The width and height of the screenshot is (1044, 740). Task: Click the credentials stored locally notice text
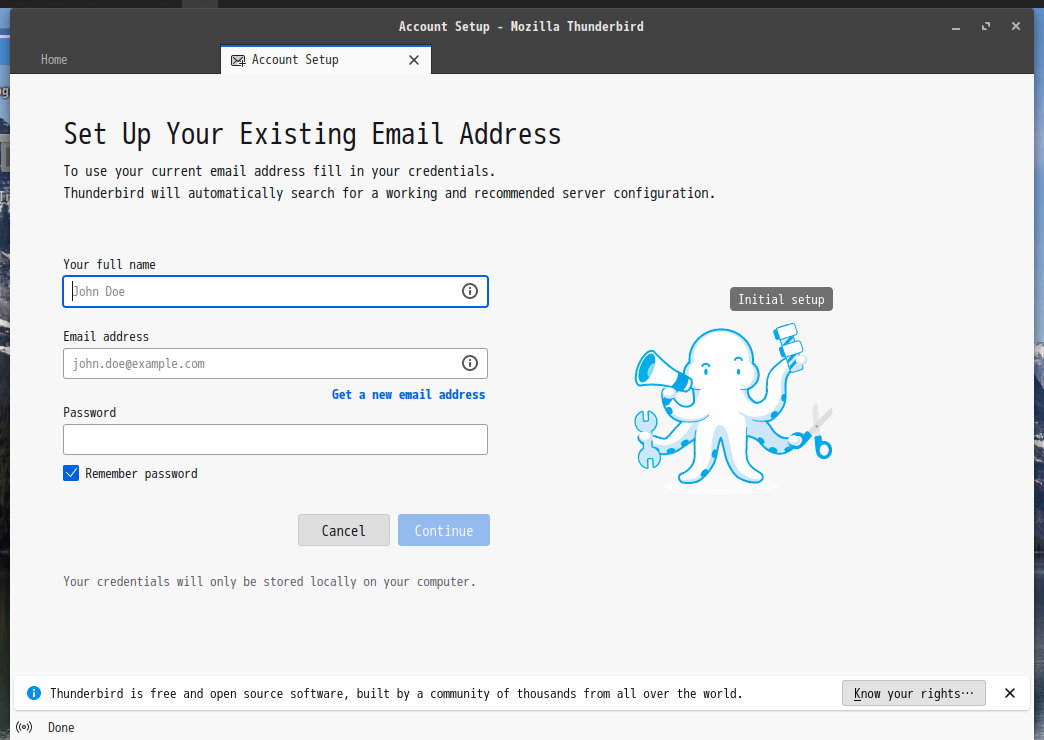point(270,581)
